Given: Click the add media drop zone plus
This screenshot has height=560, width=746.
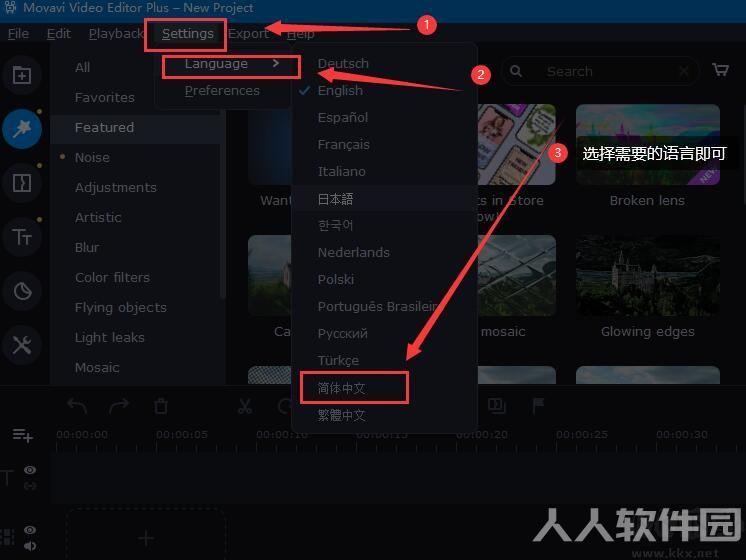Looking at the screenshot, I should coord(146,538).
